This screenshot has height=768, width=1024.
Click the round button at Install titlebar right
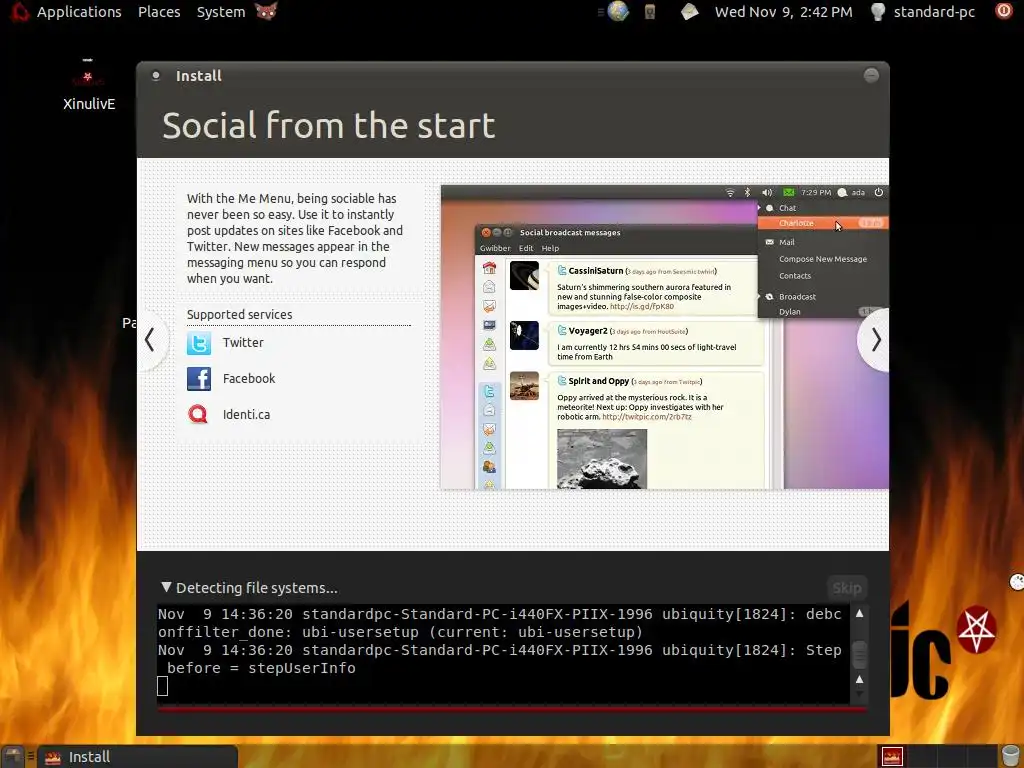point(871,75)
